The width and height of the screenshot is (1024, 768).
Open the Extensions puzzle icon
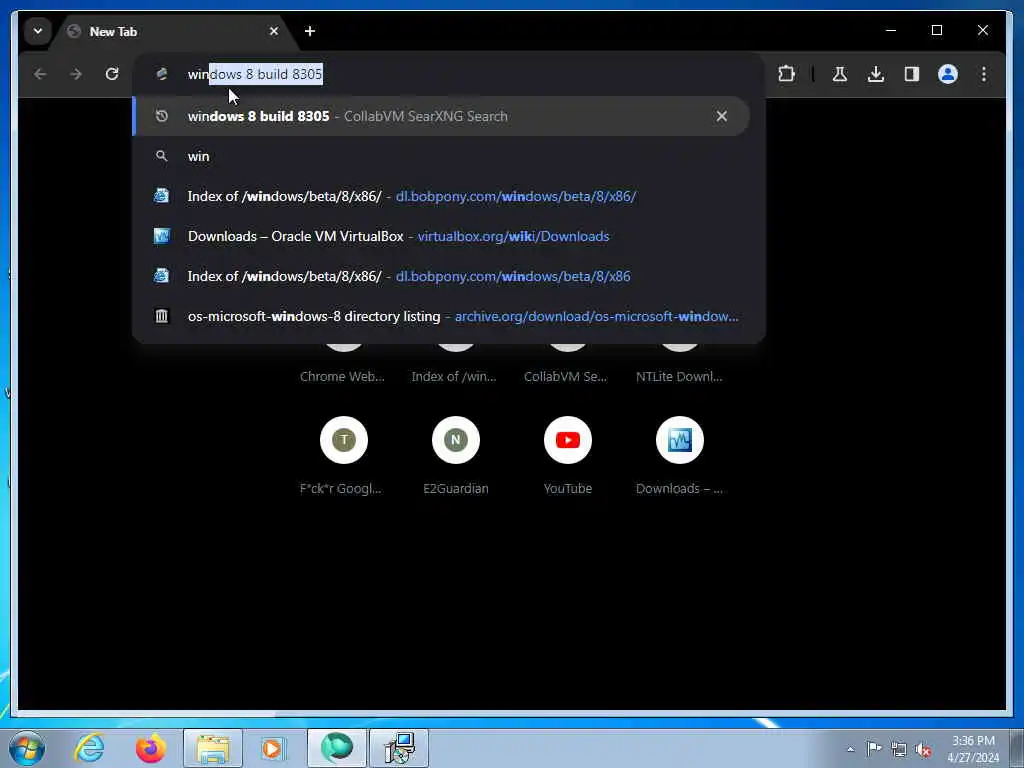click(x=786, y=74)
